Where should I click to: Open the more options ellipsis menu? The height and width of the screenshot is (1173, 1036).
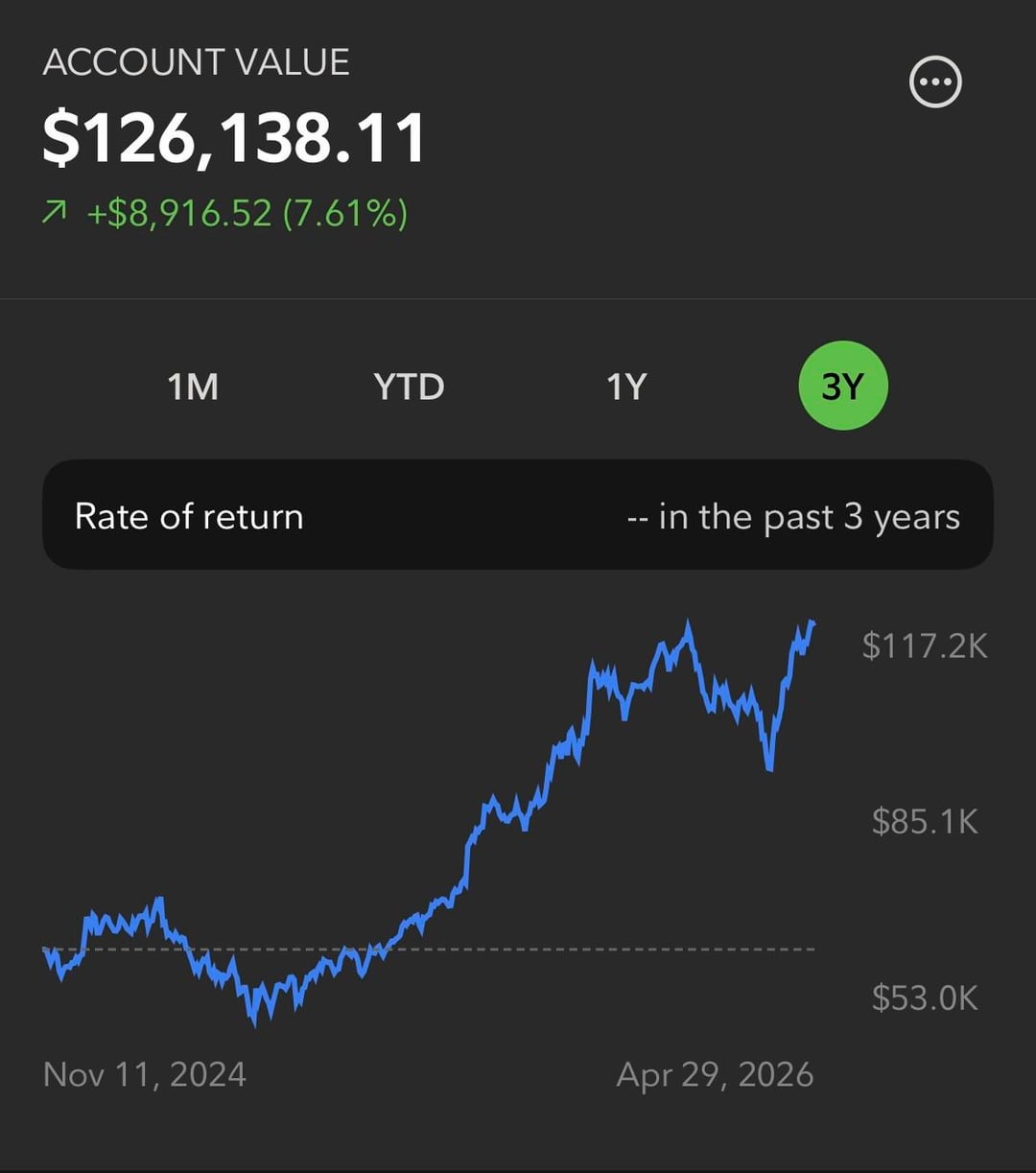(934, 82)
